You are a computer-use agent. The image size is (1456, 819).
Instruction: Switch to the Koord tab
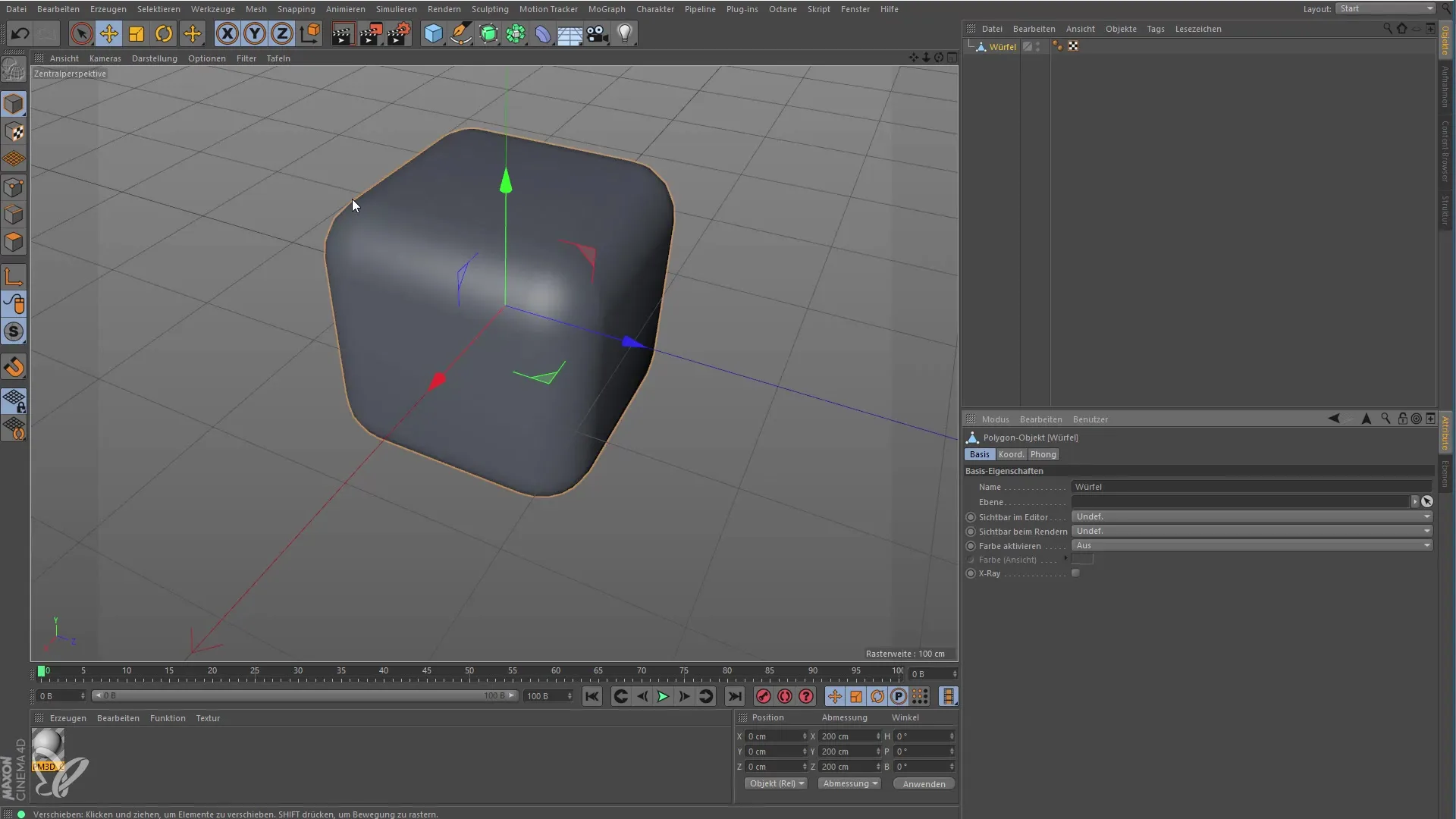(1009, 454)
